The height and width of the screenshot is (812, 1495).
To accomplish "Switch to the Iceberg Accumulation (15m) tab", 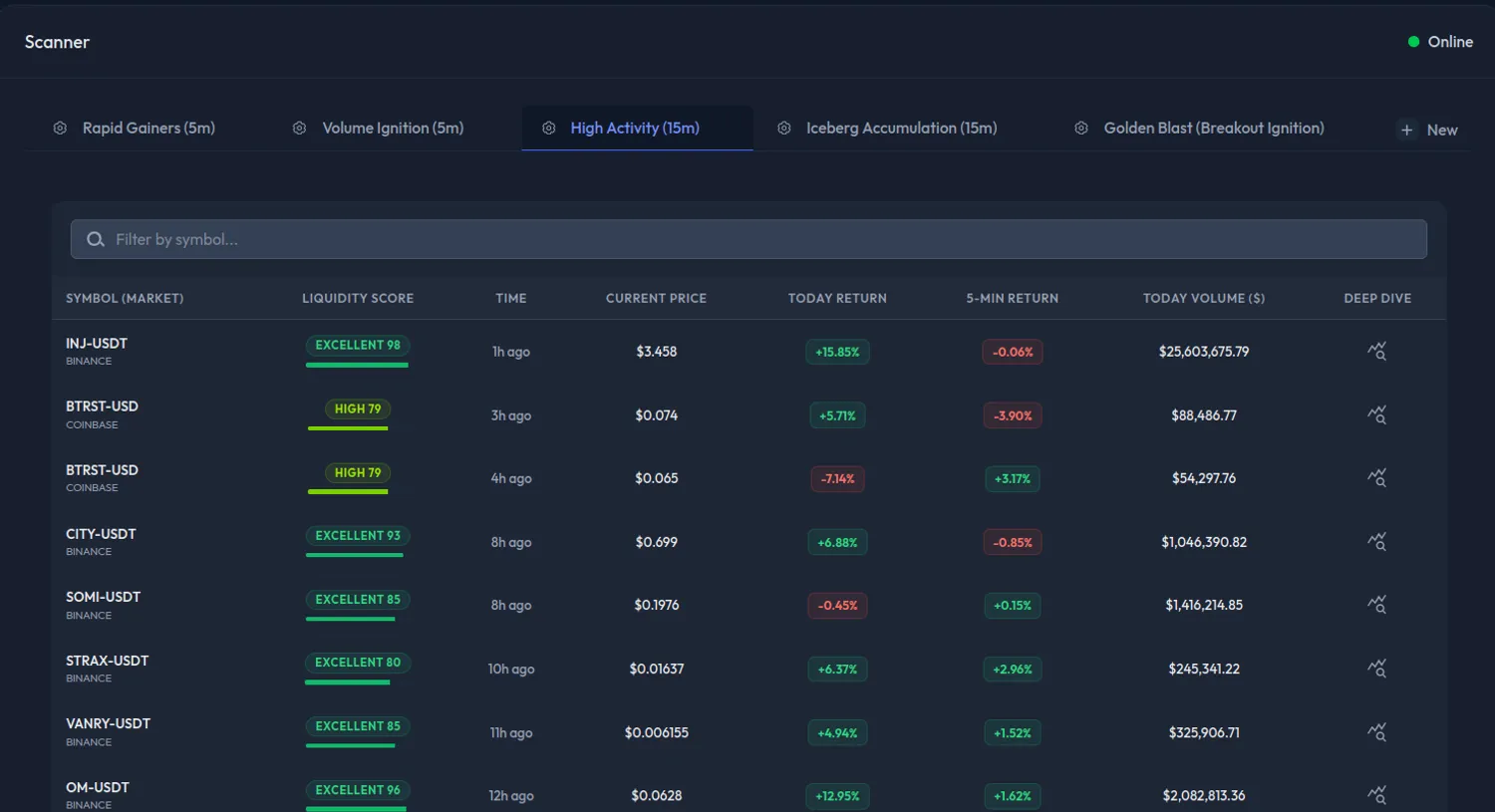I will click(x=900, y=128).
